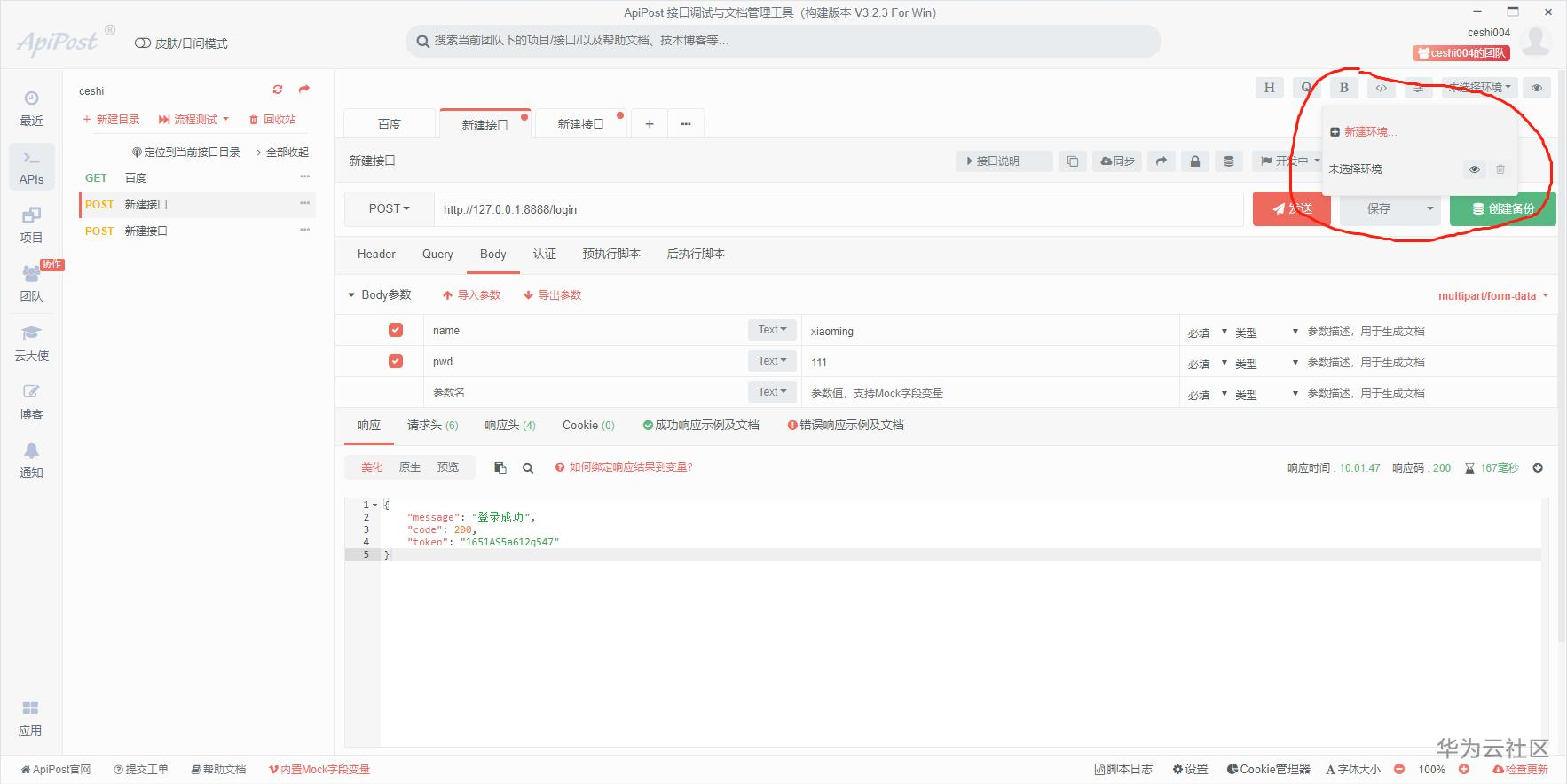Open the 博客 (blog) sidebar section
Screen dimensions: 1567x784
click(31, 402)
